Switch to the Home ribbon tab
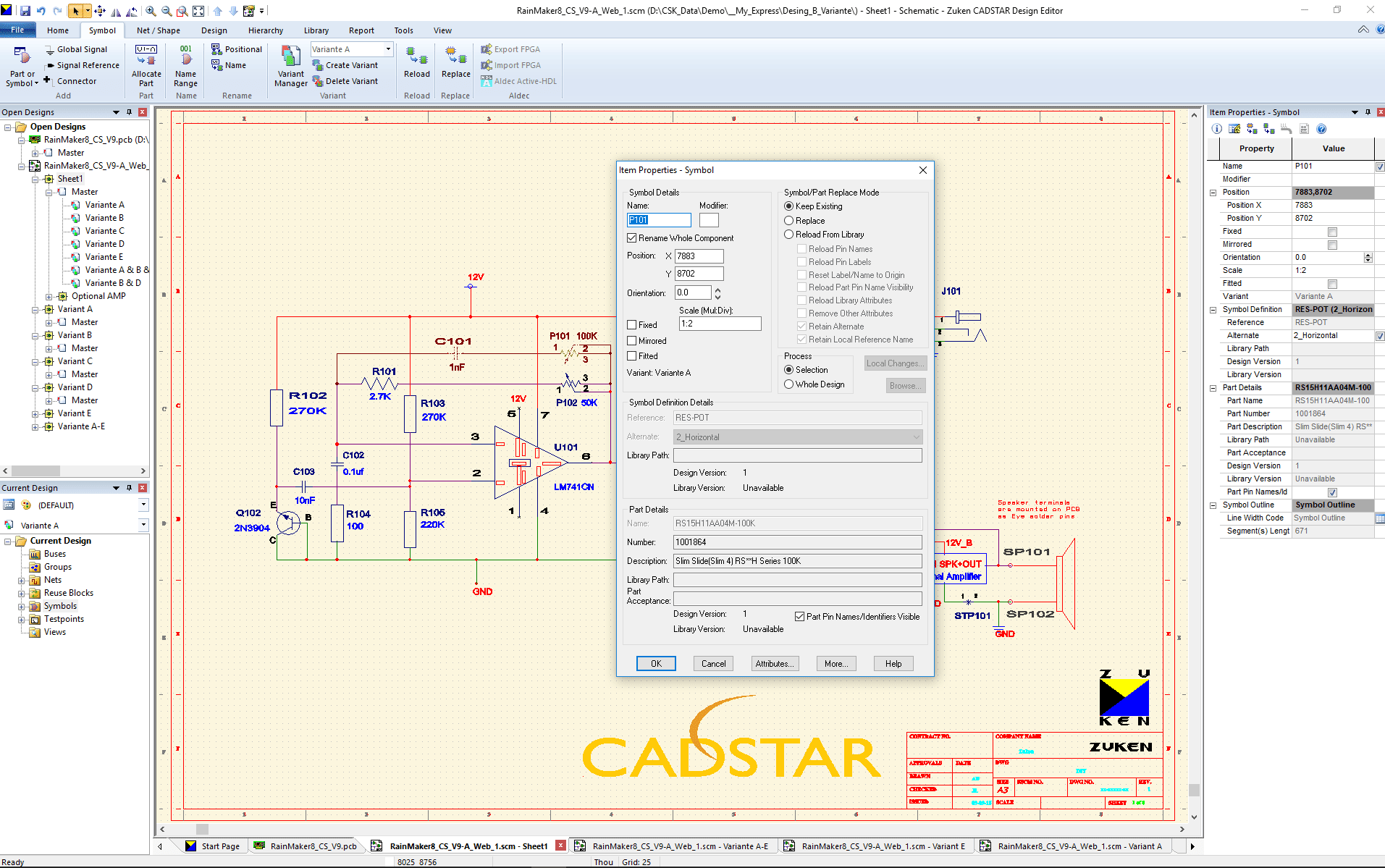Screen dimensions: 1385x868 pyautogui.click(x=58, y=30)
